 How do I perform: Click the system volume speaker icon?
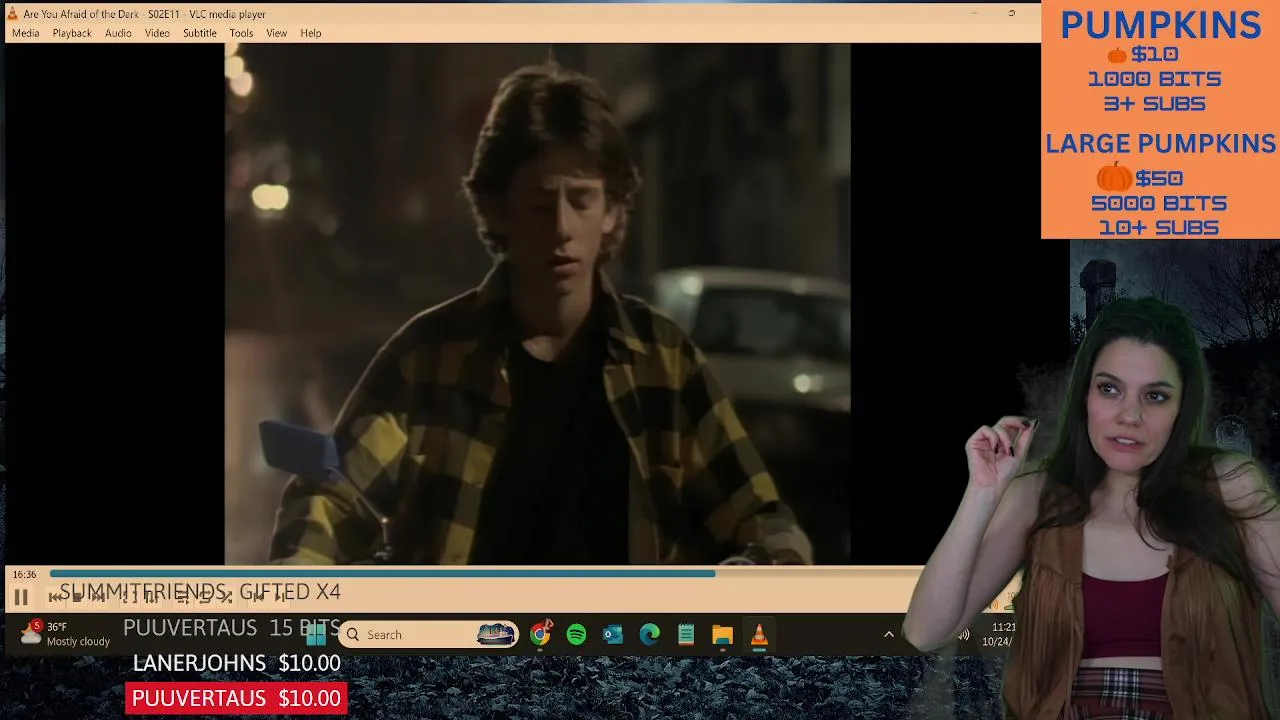pos(964,634)
